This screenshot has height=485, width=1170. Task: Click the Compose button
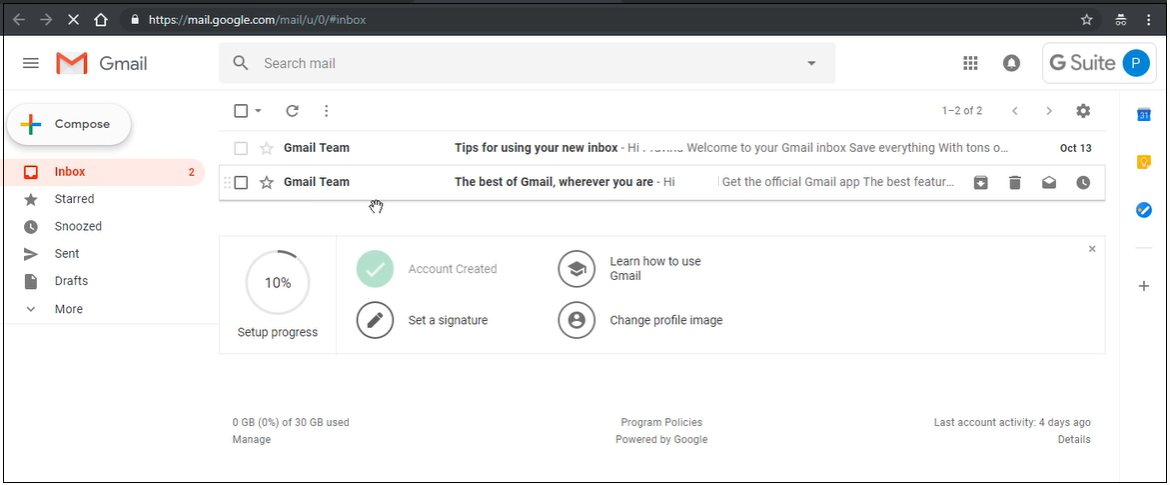click(x=69, y=124)
